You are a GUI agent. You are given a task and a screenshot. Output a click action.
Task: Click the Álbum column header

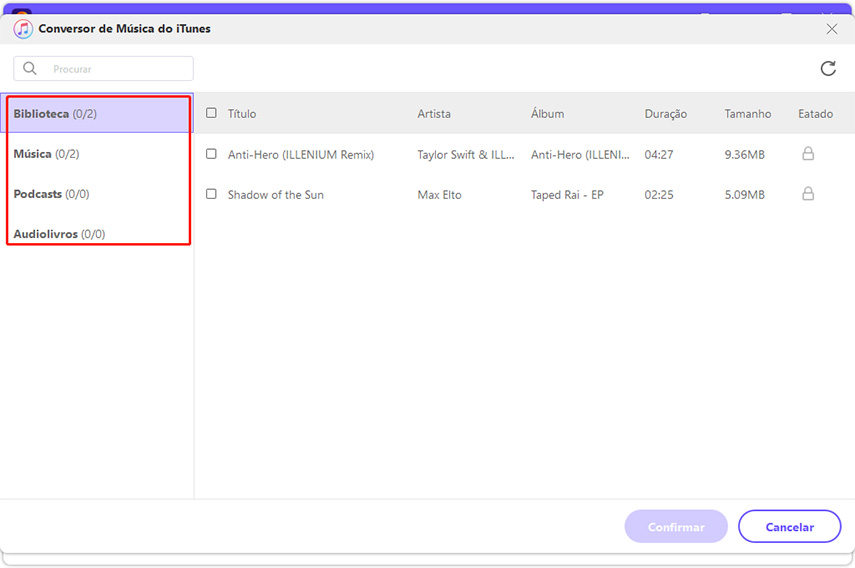(547, 113)
